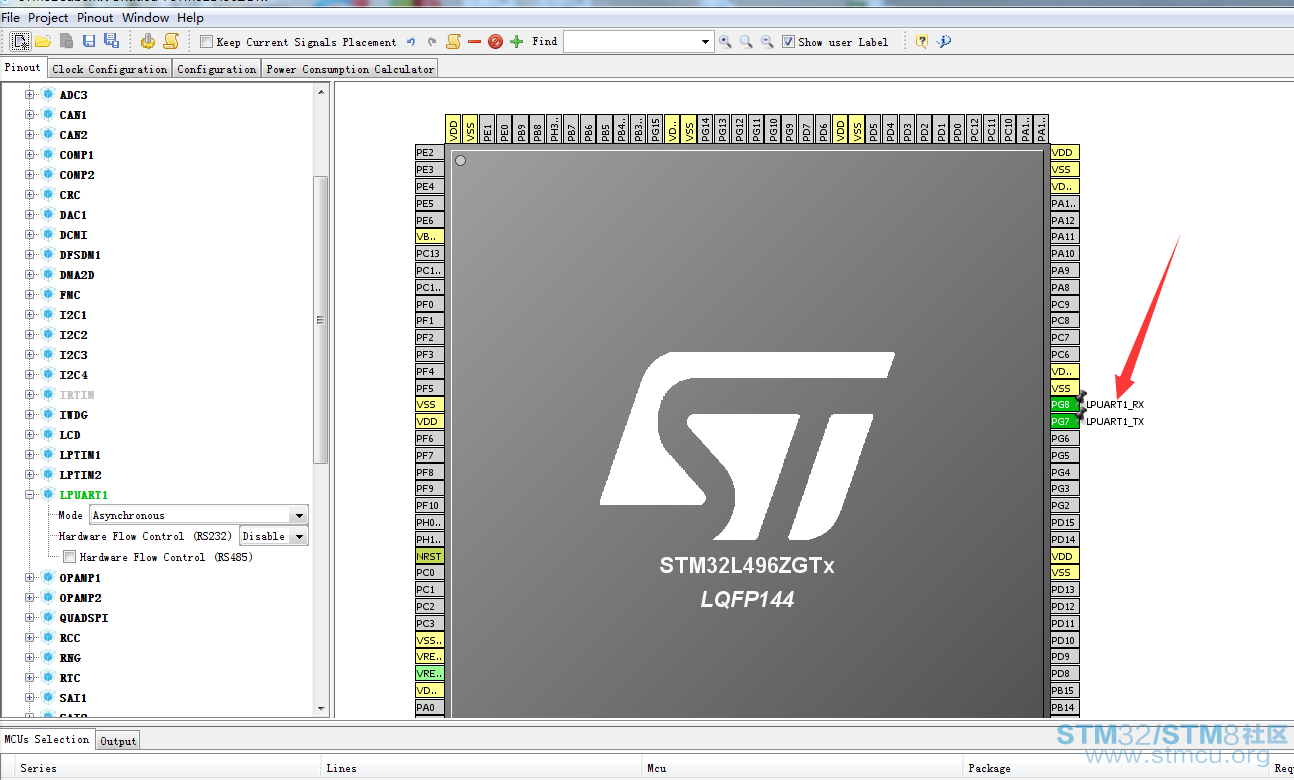The image size is (1294, 780).
Task: Select the IWDG peripheral label
Action: click(x=73, y=415)
